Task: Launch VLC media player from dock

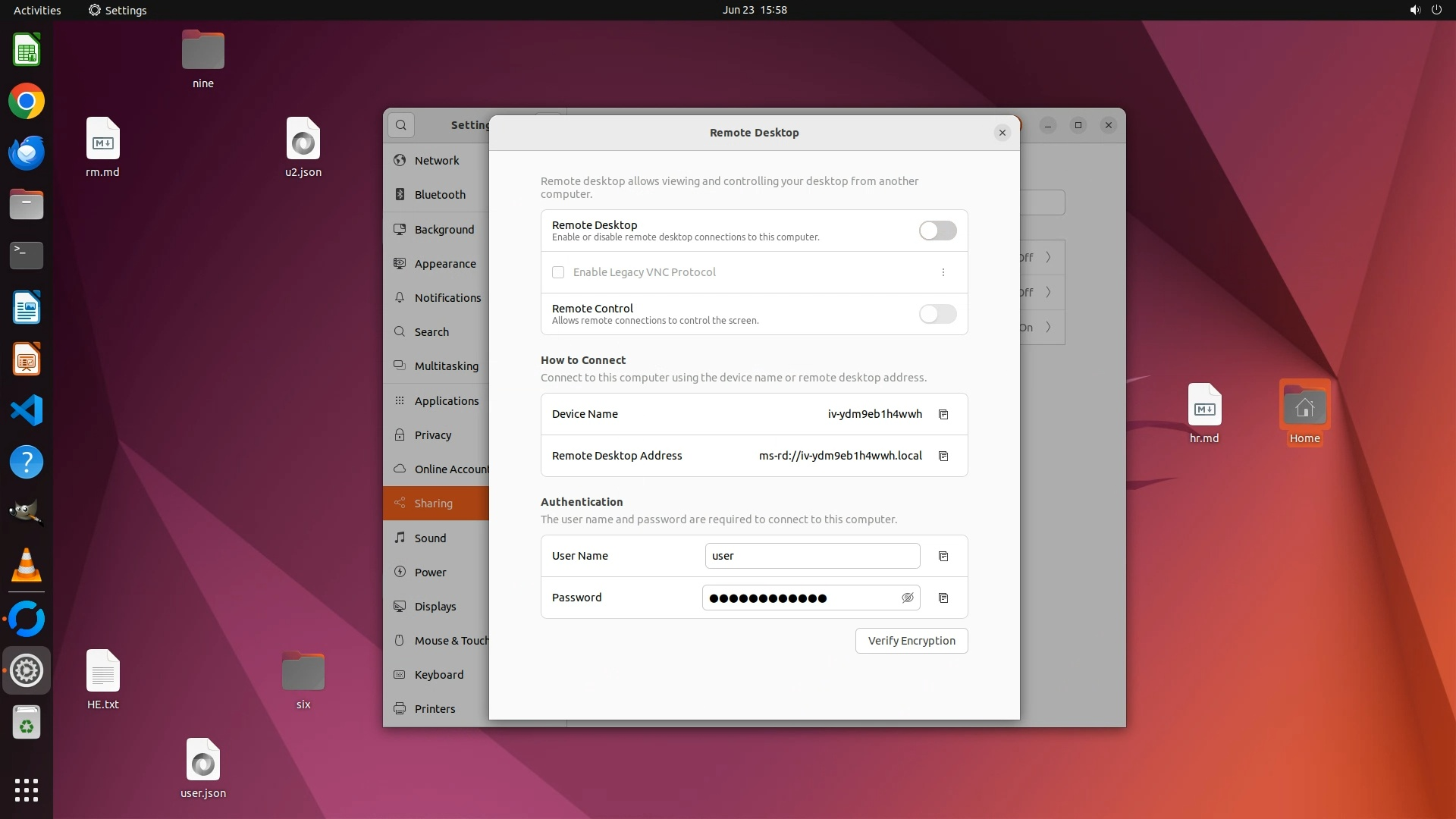Action: point(27,565)
